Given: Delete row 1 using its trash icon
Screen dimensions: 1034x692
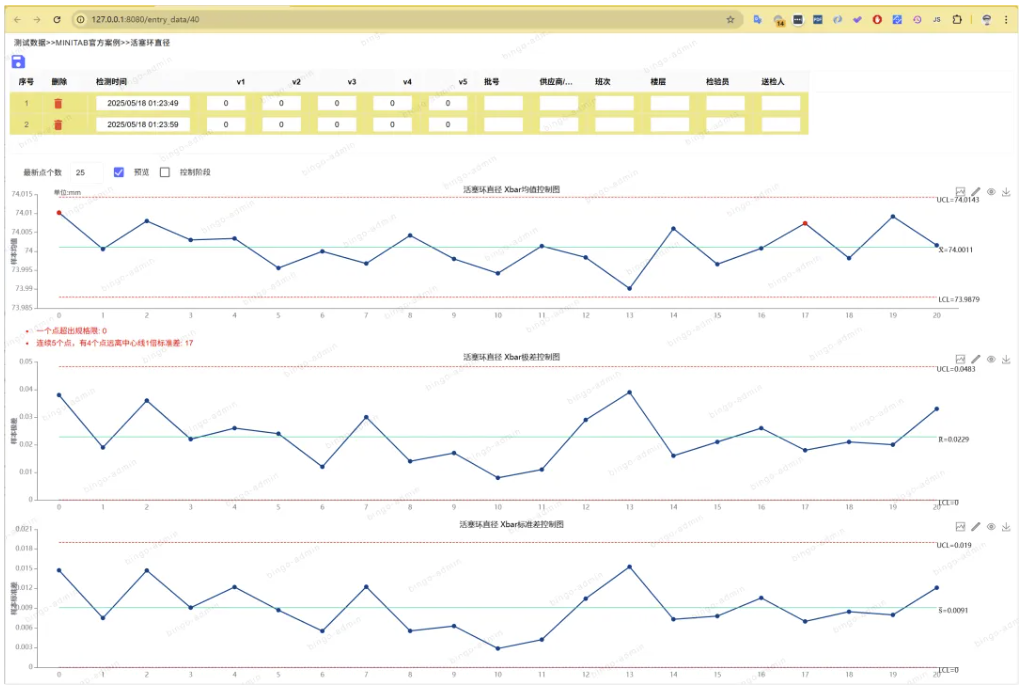Looking at the screenshot, I should click(58, 103).
